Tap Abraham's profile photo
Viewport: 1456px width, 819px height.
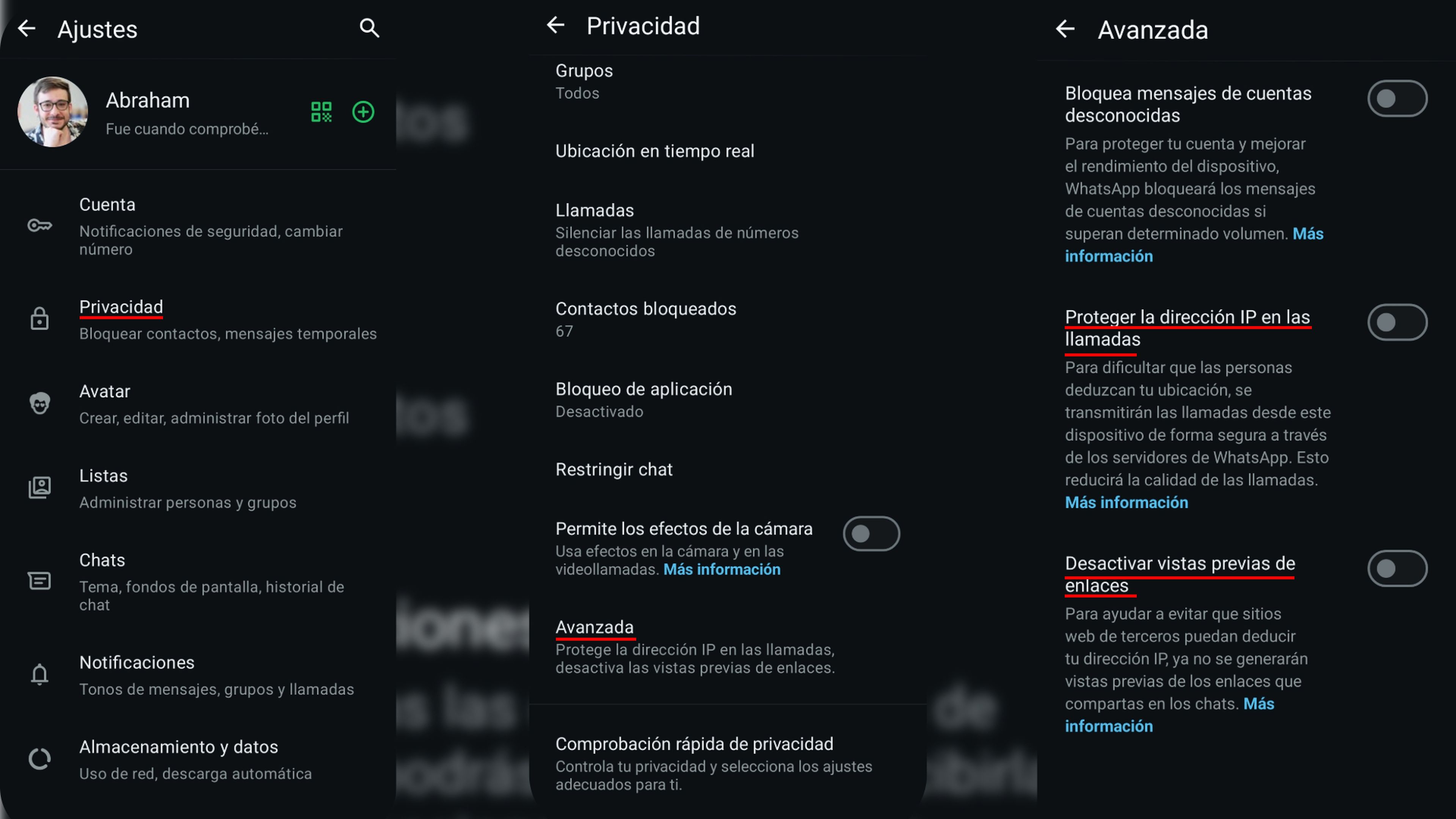pyautogui.click(x=53, y=112)
